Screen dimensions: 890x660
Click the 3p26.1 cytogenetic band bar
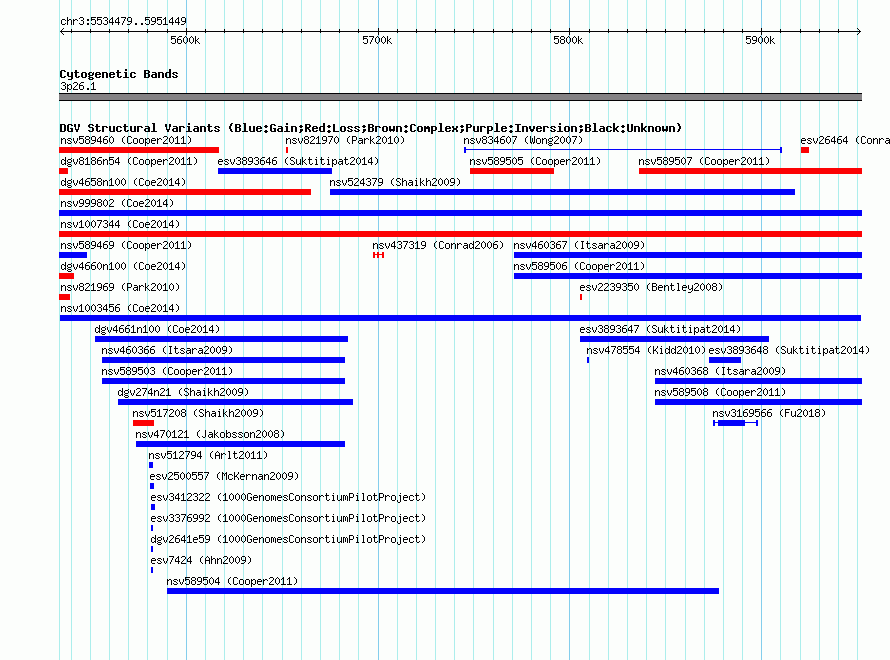[x=460, y=97]
